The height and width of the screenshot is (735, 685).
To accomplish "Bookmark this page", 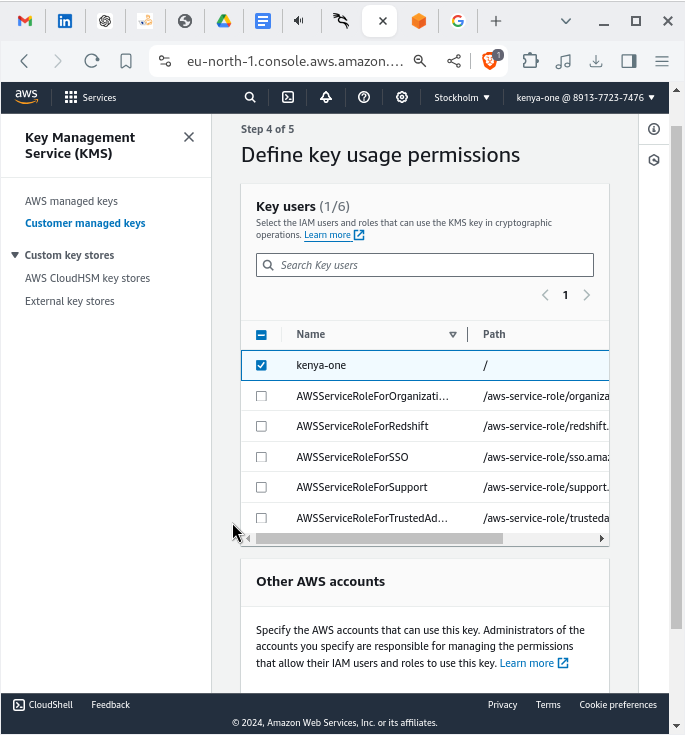I will click(x=126, y=61).
